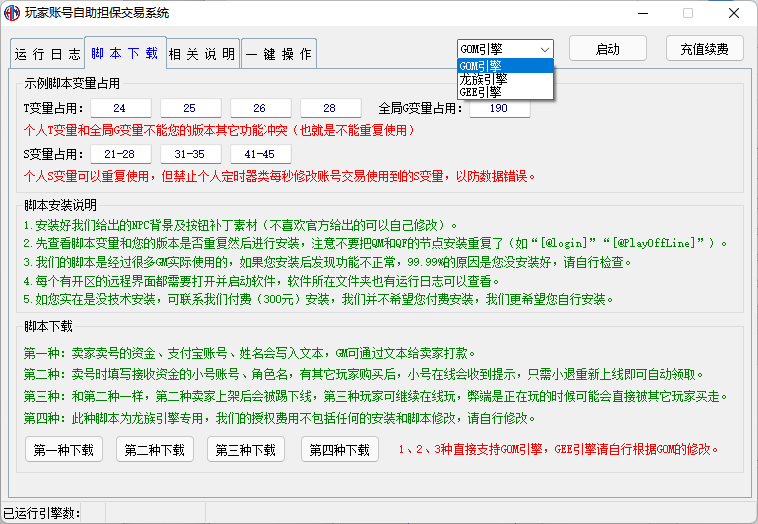This screenshot has height=524, width=758.
Task: Go to the 一键操作 tab
Action: (279, 54)
